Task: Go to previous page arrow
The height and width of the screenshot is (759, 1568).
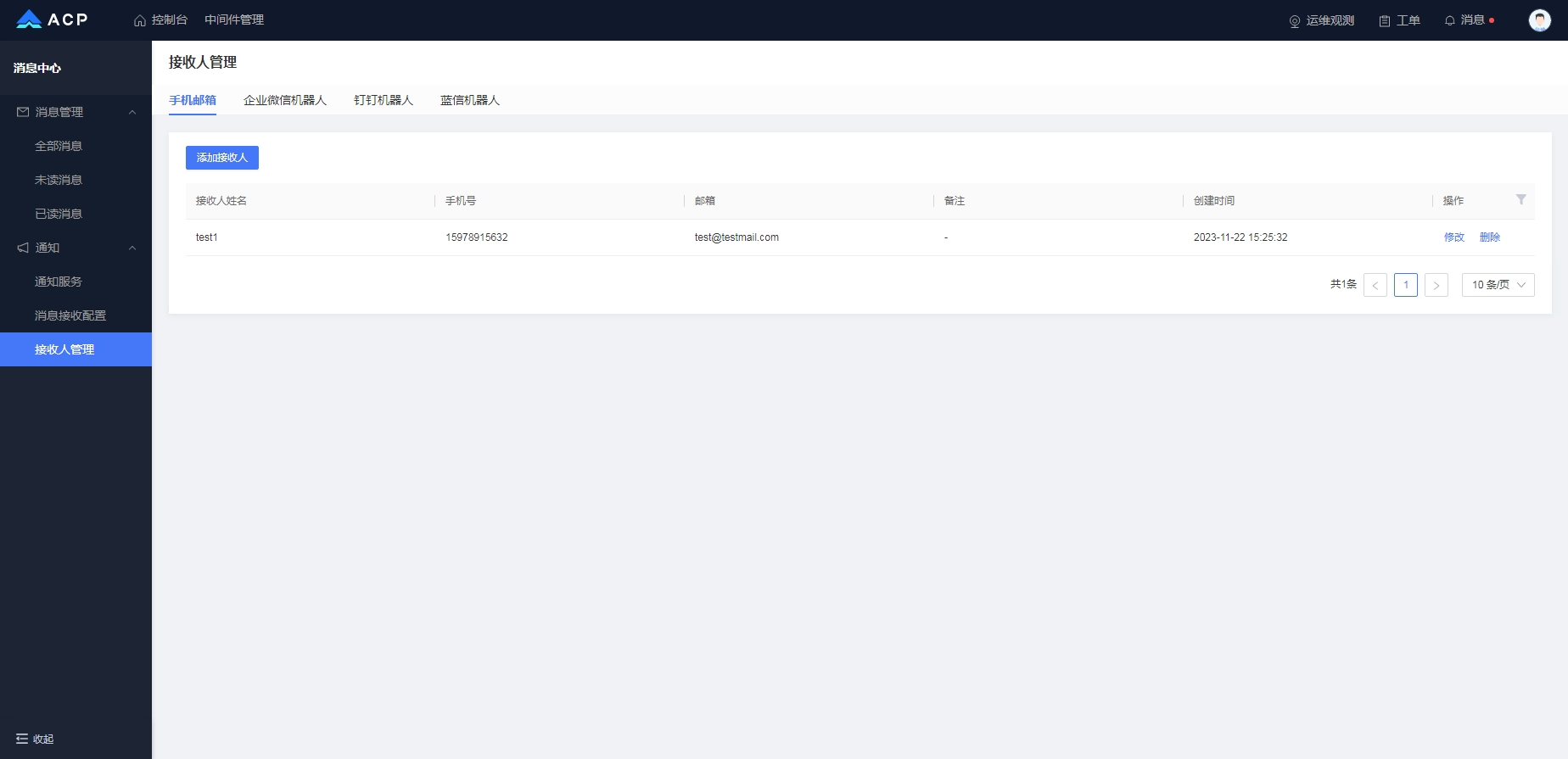Action: 1375,285
